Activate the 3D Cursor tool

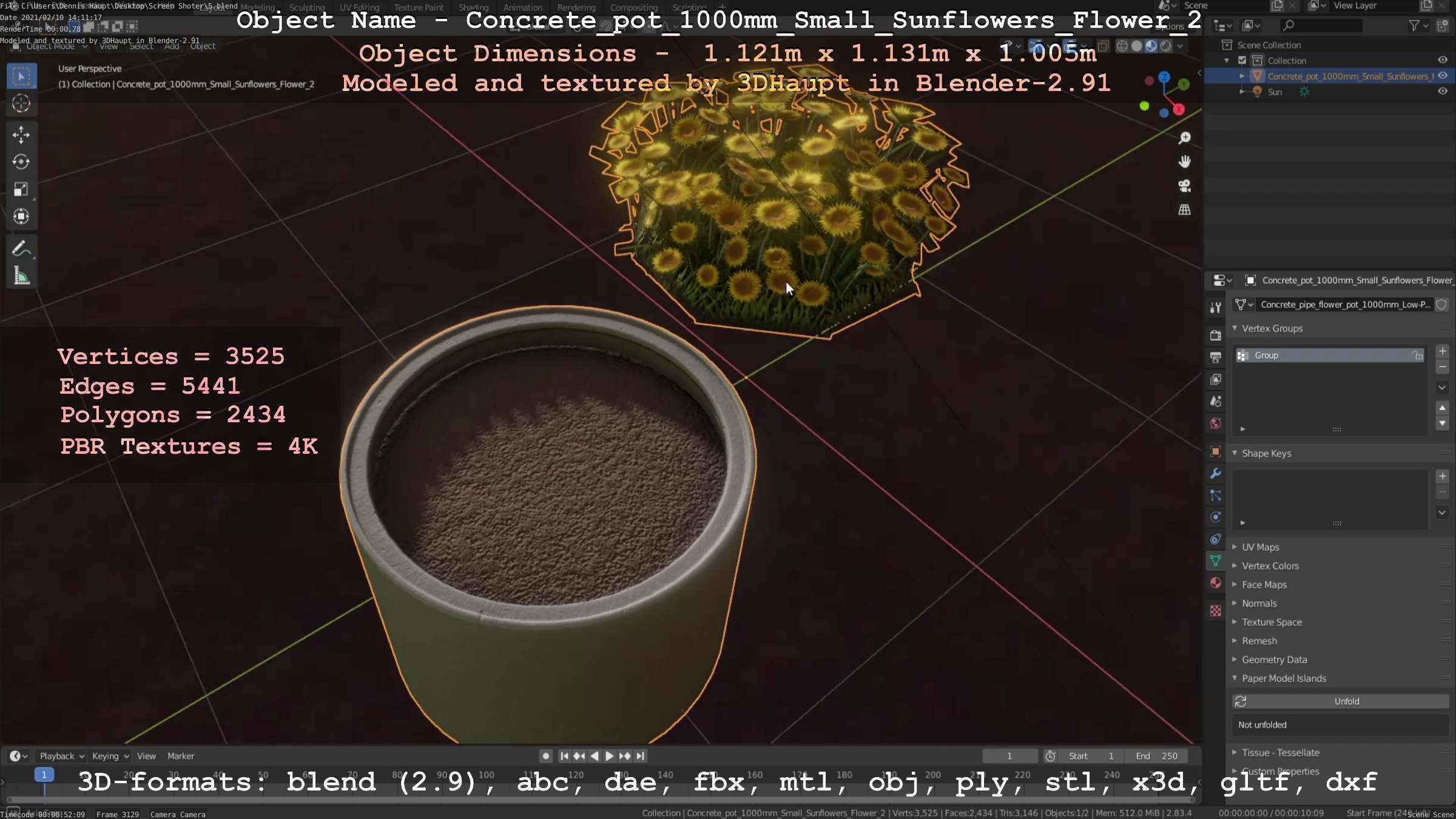pos(21,104)
